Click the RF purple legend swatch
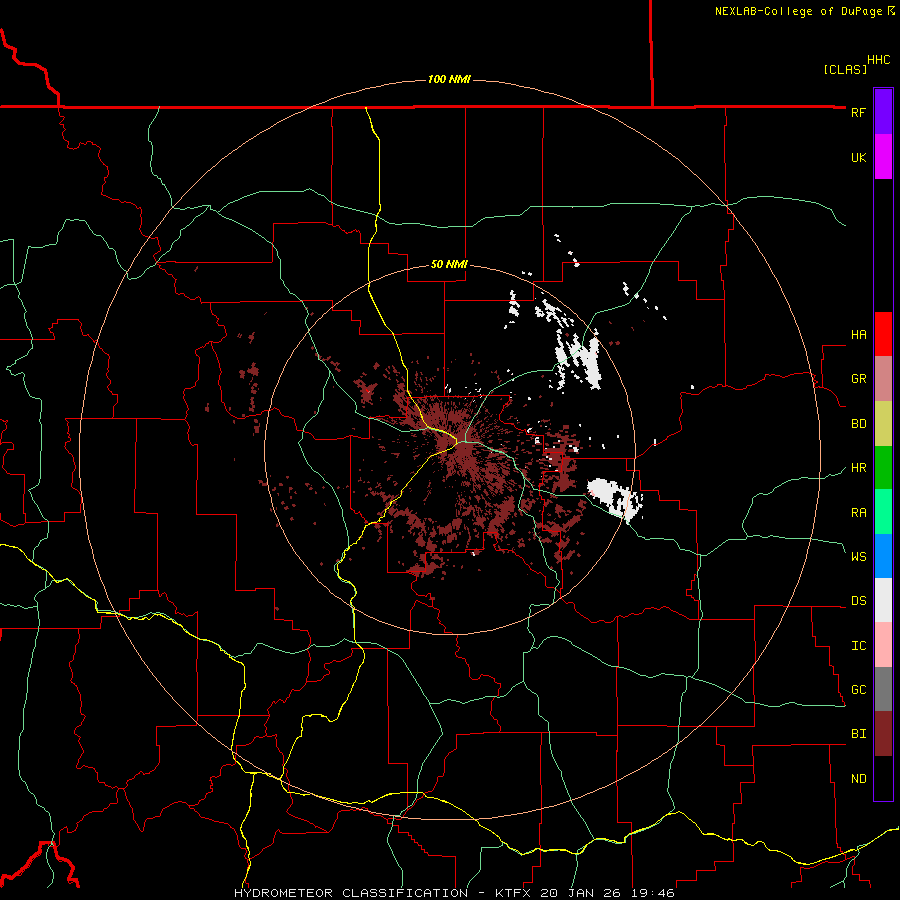 click(883, 112)
